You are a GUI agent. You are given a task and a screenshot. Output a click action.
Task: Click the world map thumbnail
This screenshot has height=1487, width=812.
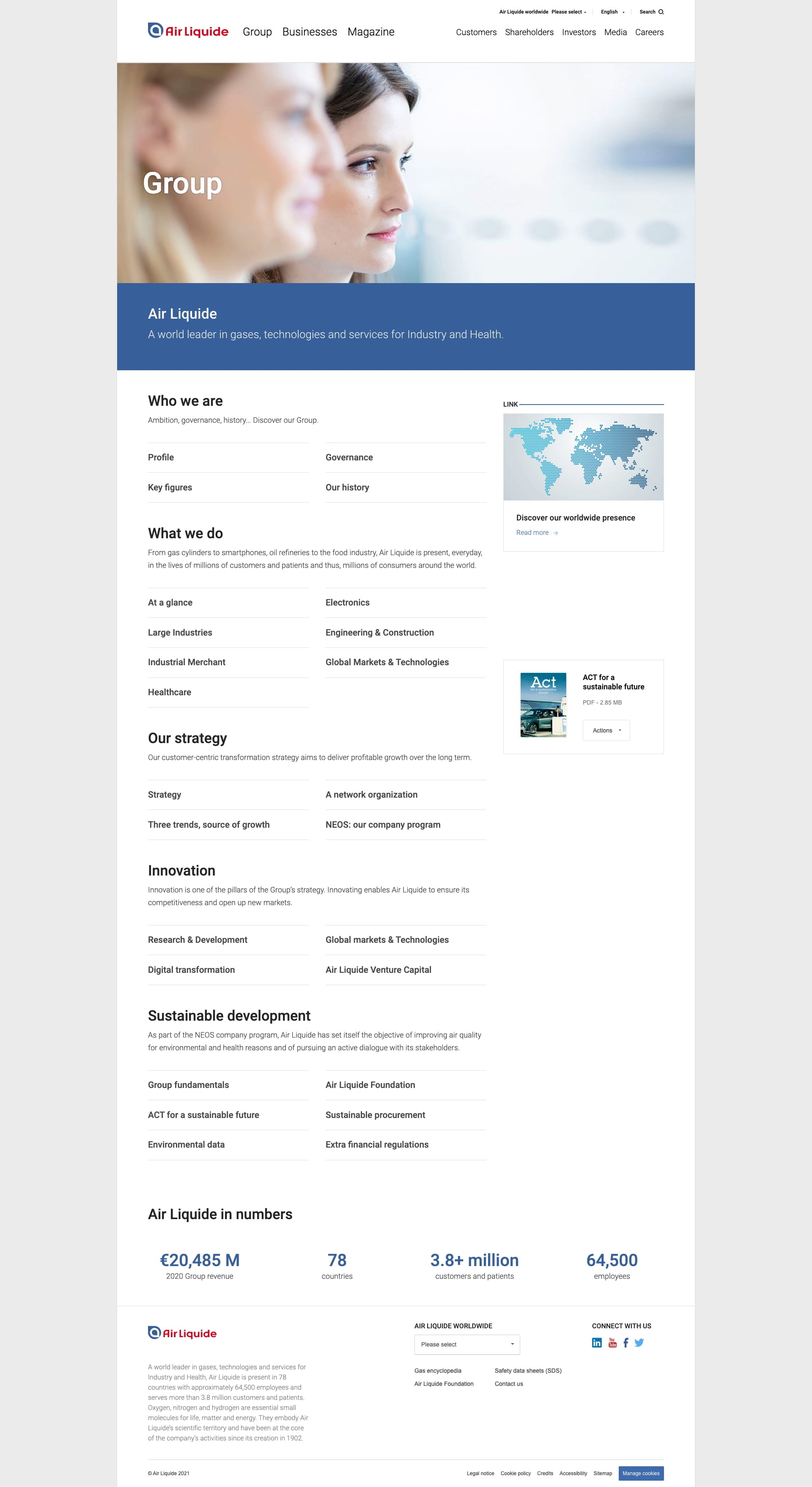(584, 457)
